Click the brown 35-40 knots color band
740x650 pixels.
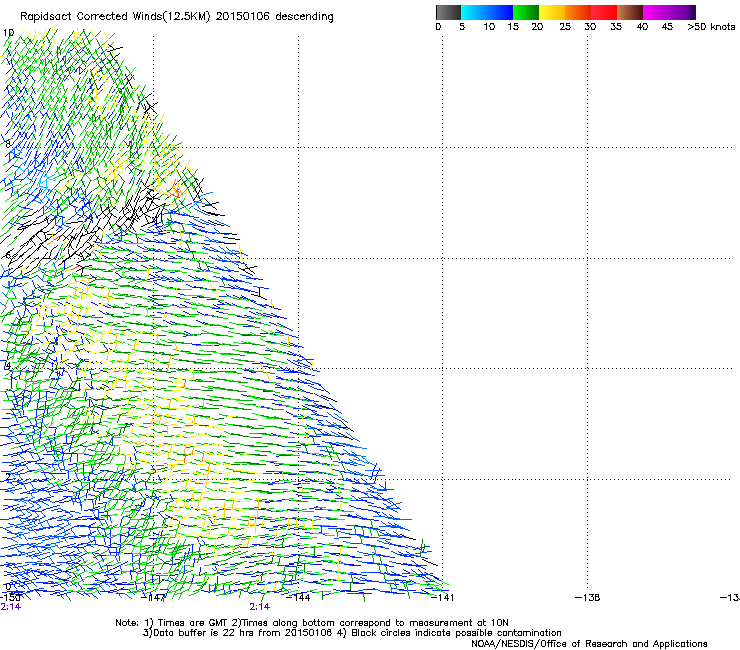pyautogui.click(x=630, y=12)
